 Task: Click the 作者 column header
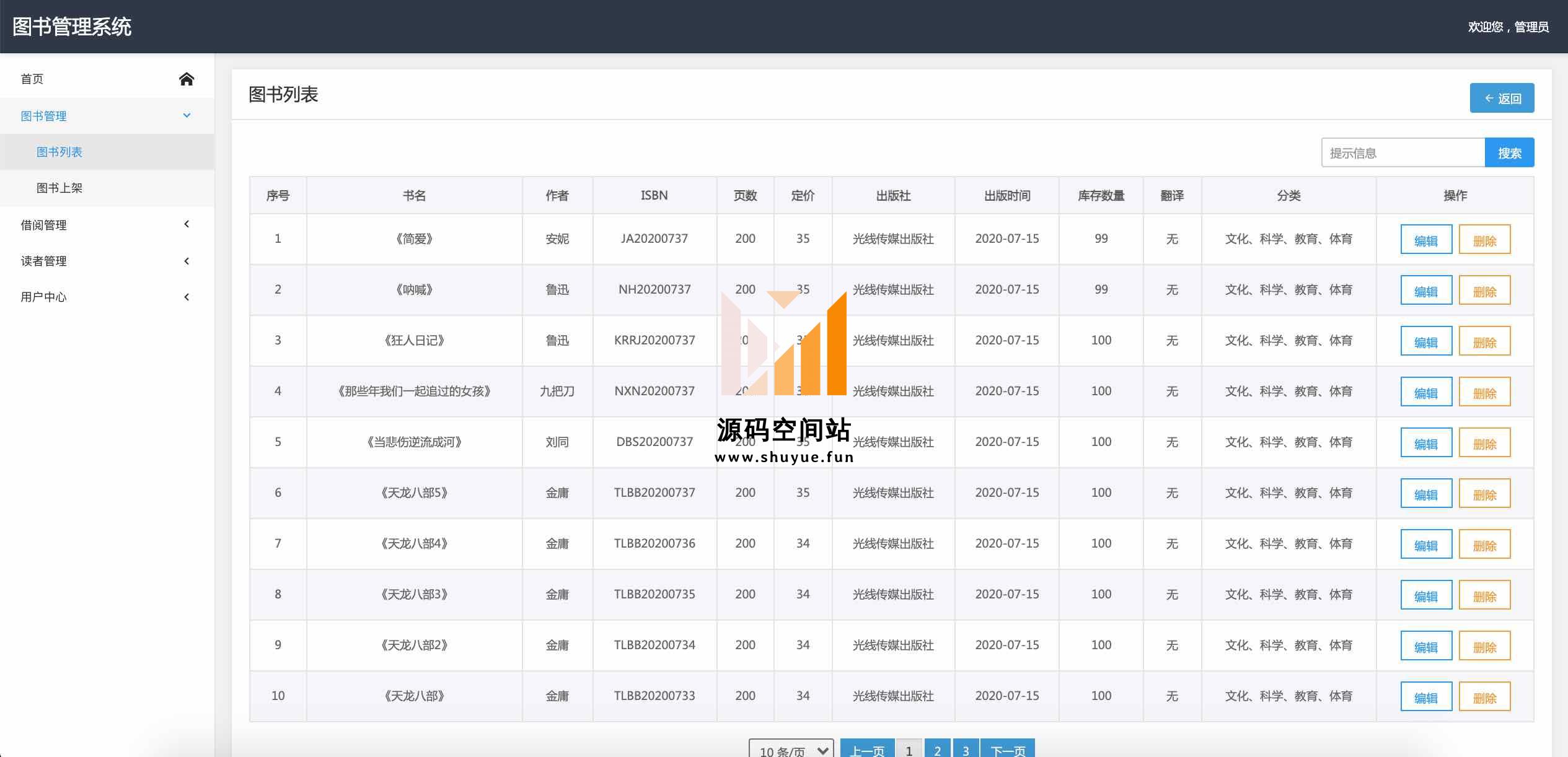pyautogui.click(x=557, y=196)
